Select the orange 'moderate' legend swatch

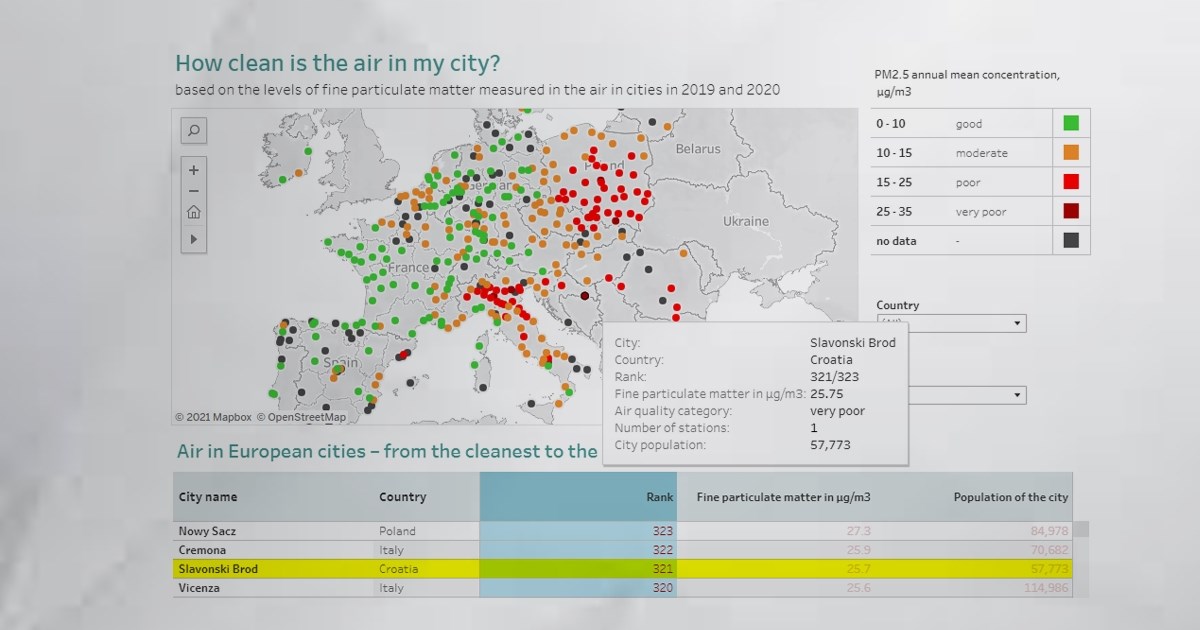click(x=1071, y=153)
